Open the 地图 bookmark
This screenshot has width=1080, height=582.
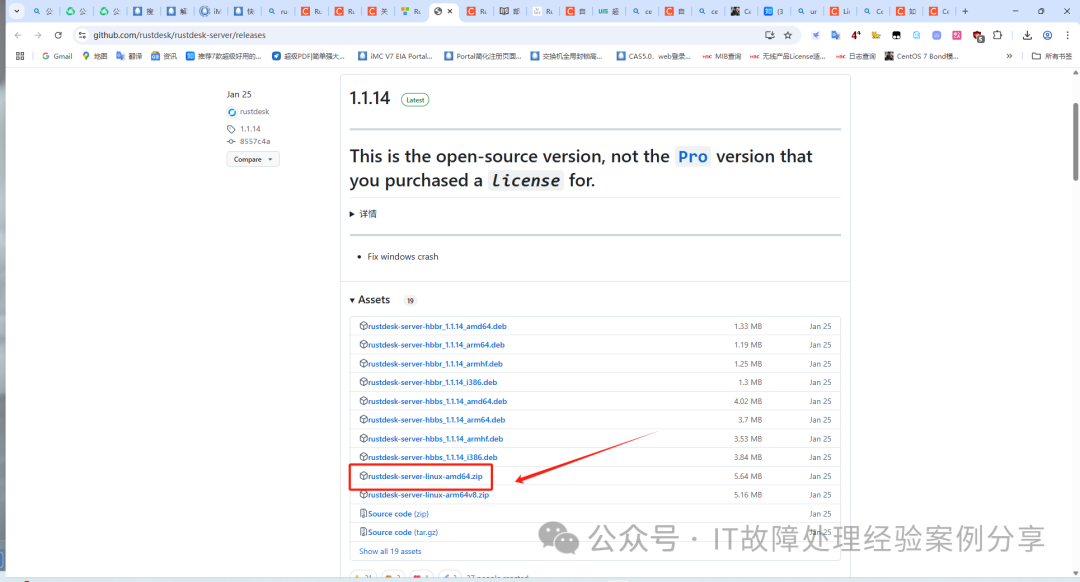pyautogui.click(x=95, y=56)
